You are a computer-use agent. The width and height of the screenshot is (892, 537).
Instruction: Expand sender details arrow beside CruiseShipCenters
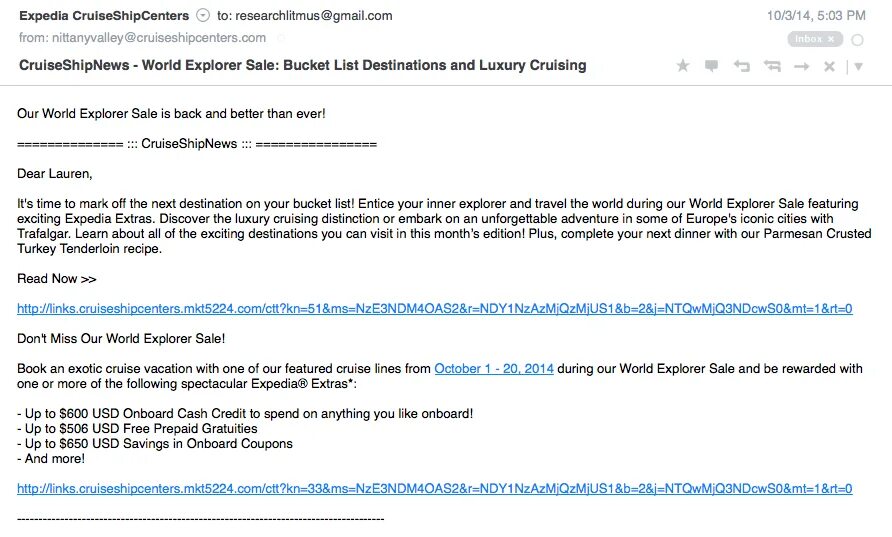click(x=203, y=15)
